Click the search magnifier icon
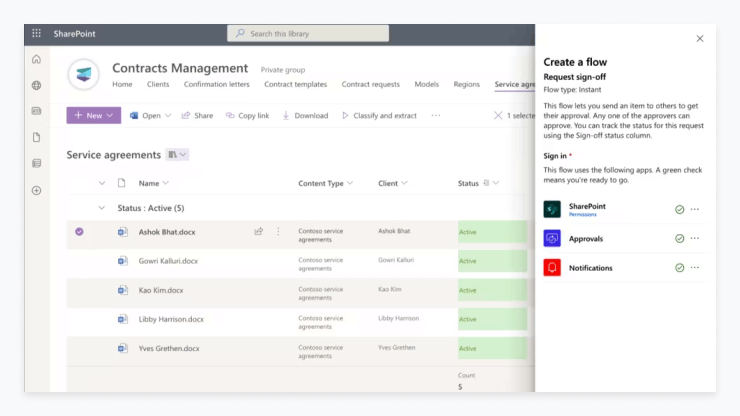 point(240,33)
